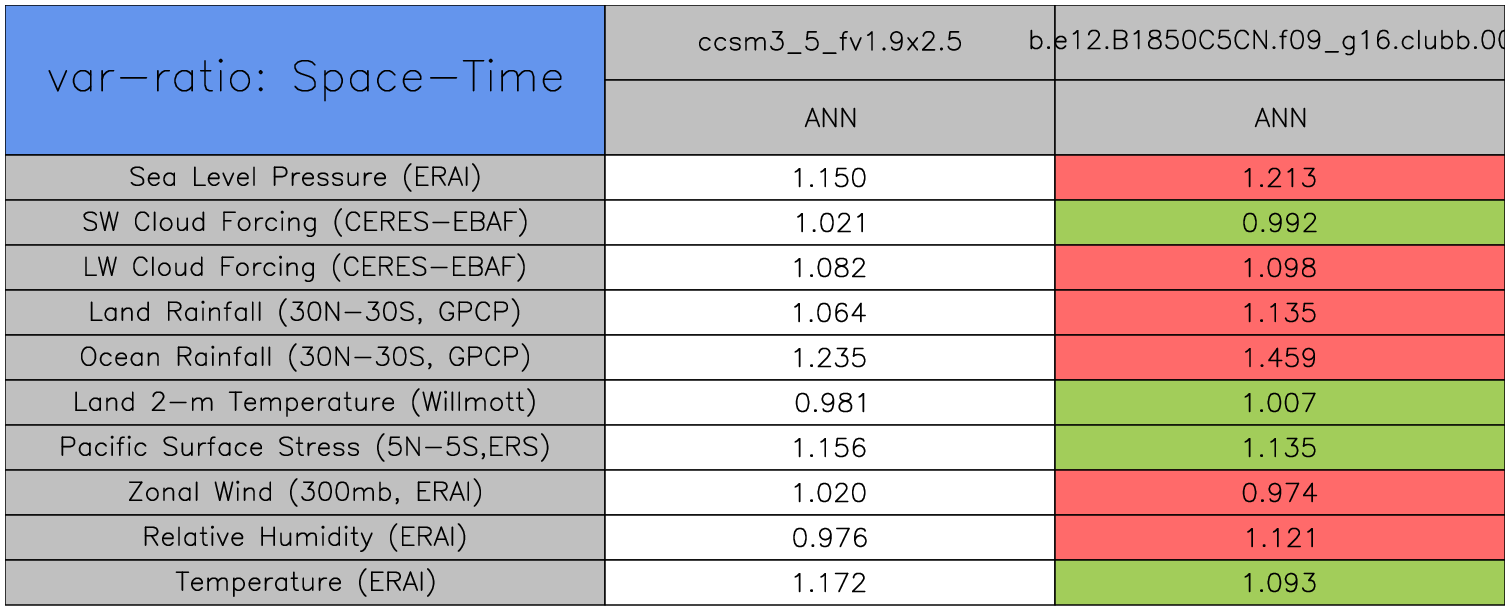1510x611 pixels.
Task: Select LW Cloud Forcing (CERES-EBAF) row label
Action: point(305,268)
